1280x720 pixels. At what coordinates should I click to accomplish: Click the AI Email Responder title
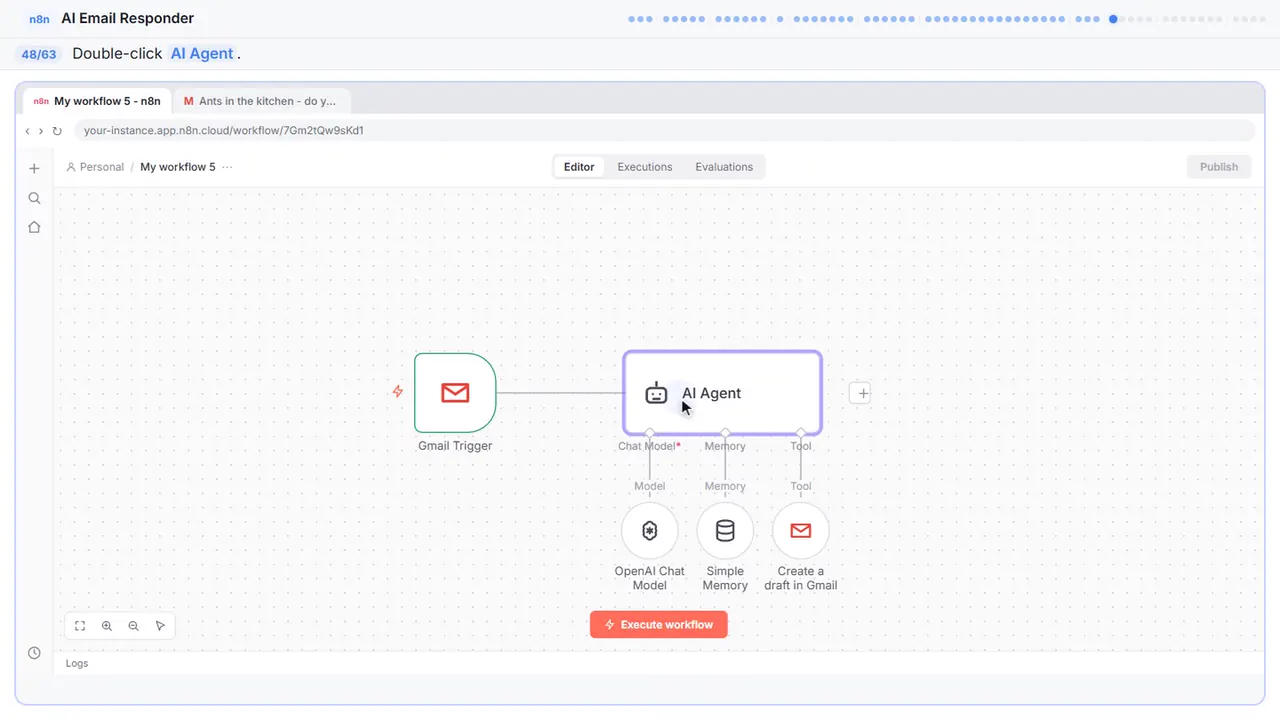tap(128, 18)
